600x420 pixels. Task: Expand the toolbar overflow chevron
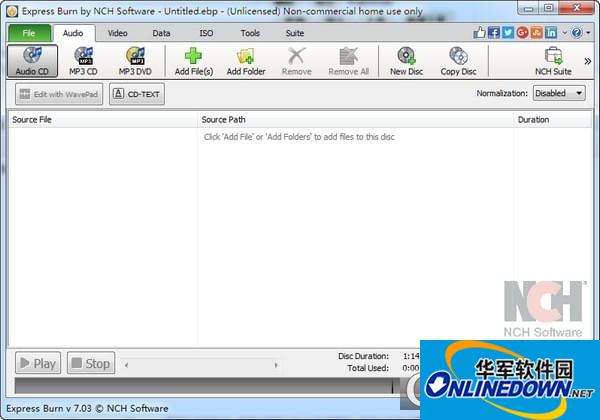click(x=587, y=61)
